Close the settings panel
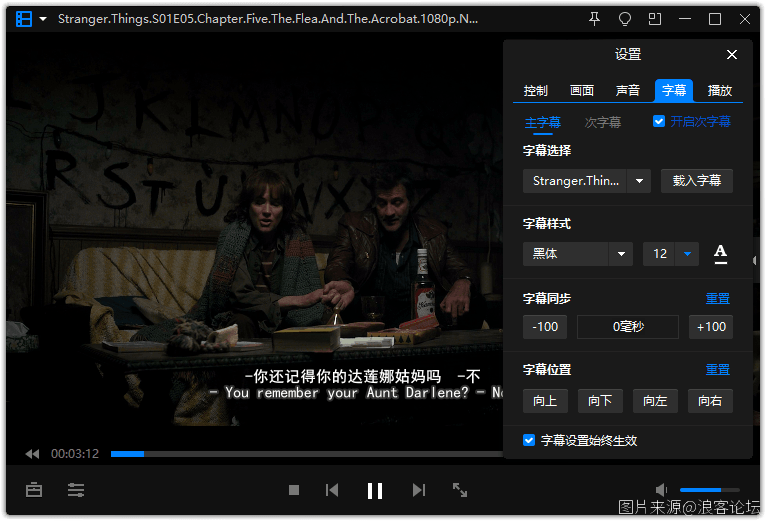 731,54
